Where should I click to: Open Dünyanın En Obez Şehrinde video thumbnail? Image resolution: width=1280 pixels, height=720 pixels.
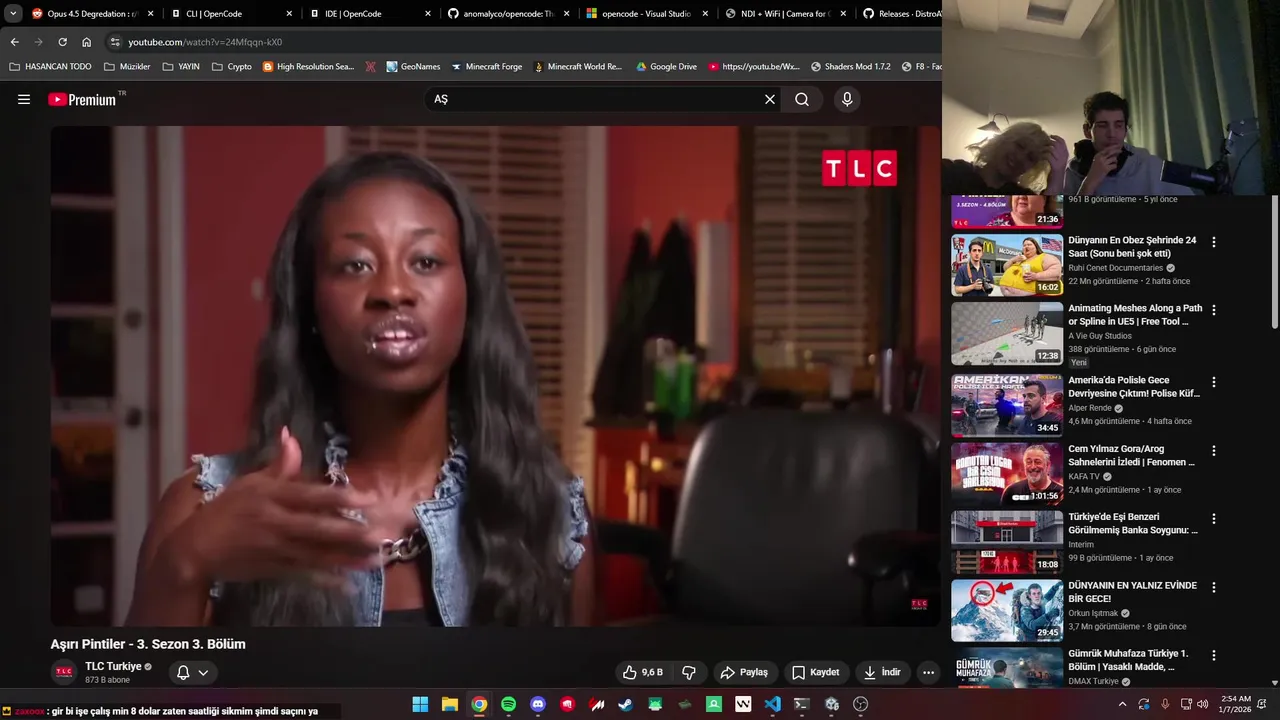(x=1007, y=265)
